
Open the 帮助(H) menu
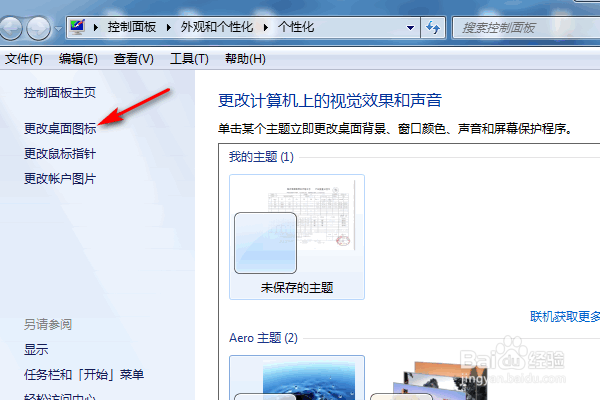point(245,59)
